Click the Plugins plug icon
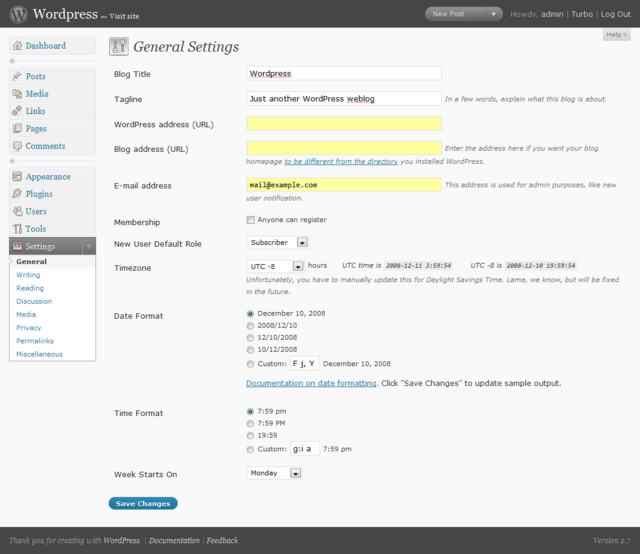Image resolution: width=640 pixels, height=554 pixels. (17, 194)
